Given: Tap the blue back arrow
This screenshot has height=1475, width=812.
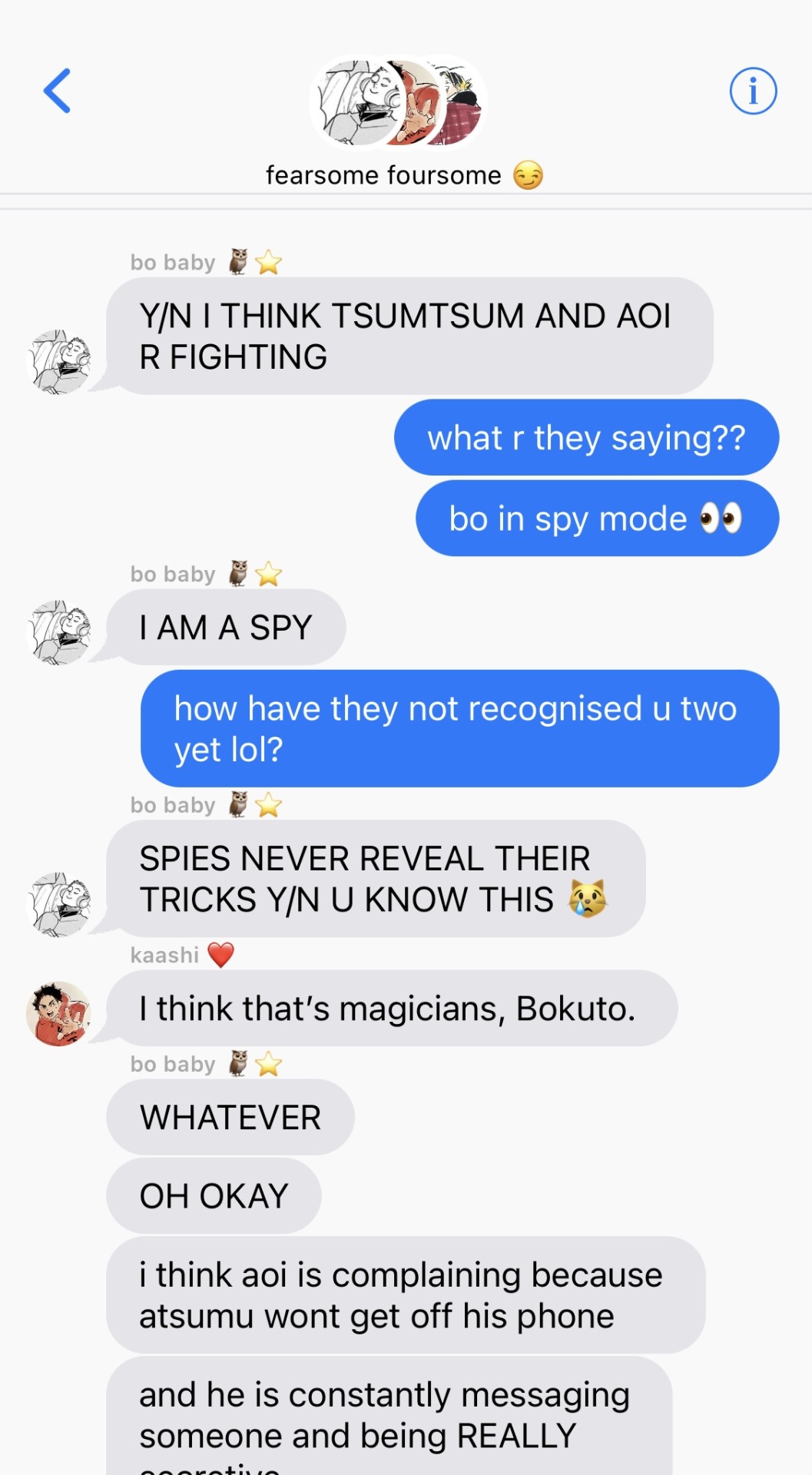Looking at the screenshot, I should coord(57,91).
